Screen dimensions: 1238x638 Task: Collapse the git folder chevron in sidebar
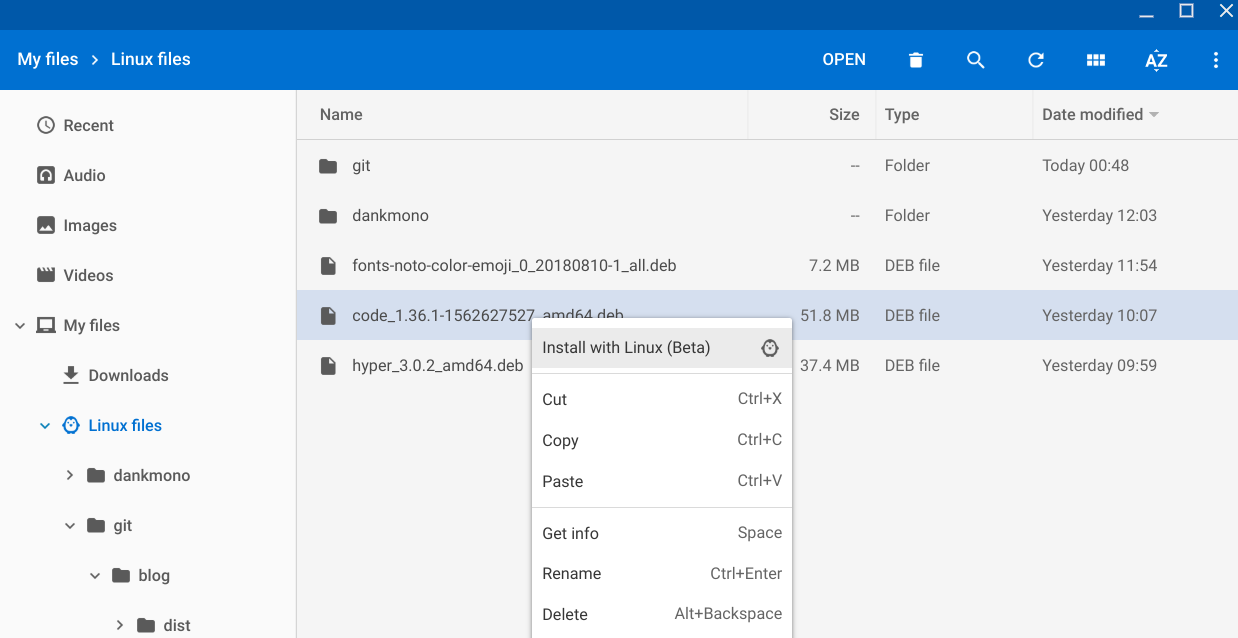[x=70, y=526]
